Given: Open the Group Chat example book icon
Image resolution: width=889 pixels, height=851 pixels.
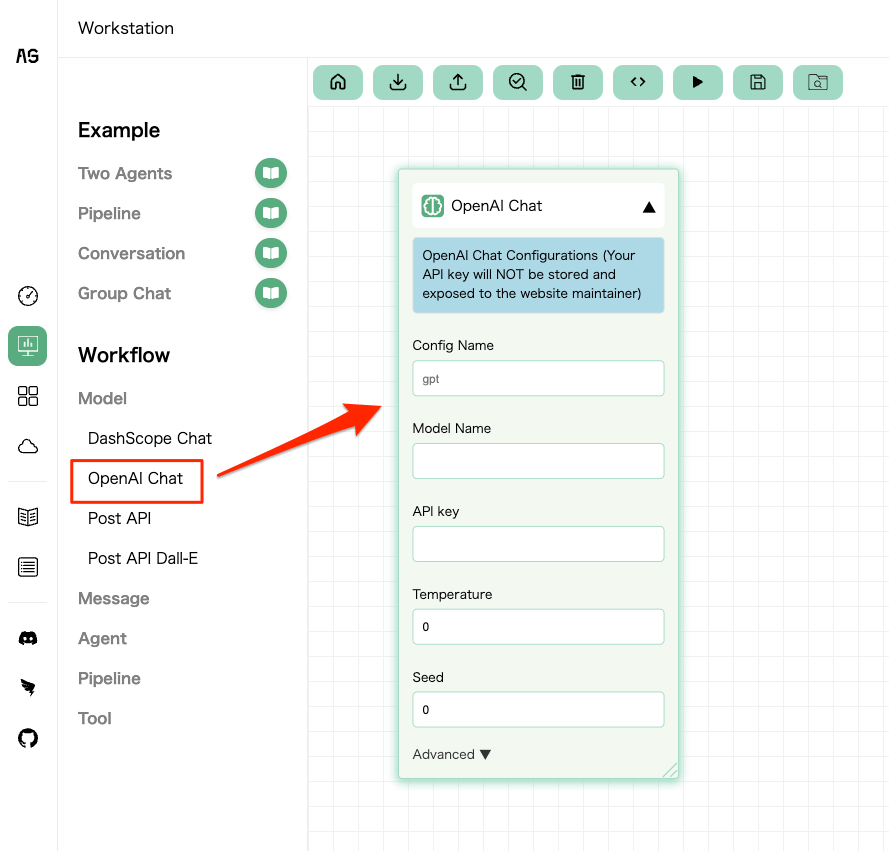Looking at the screenshot, I should 271,293.
